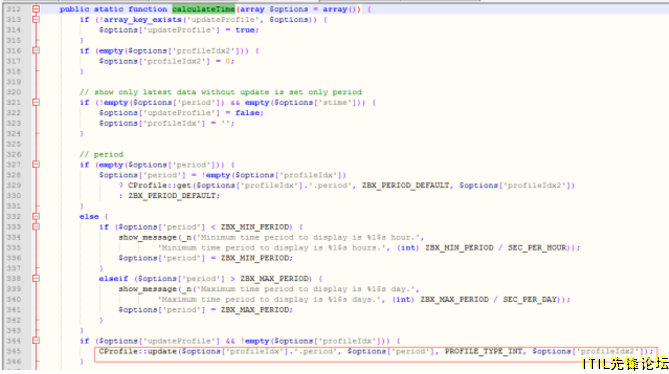Image resolution: width=669 pixels, height=374 pixels.
Task: Collapse the fold marker at line 333
Action: click(36, 227)
